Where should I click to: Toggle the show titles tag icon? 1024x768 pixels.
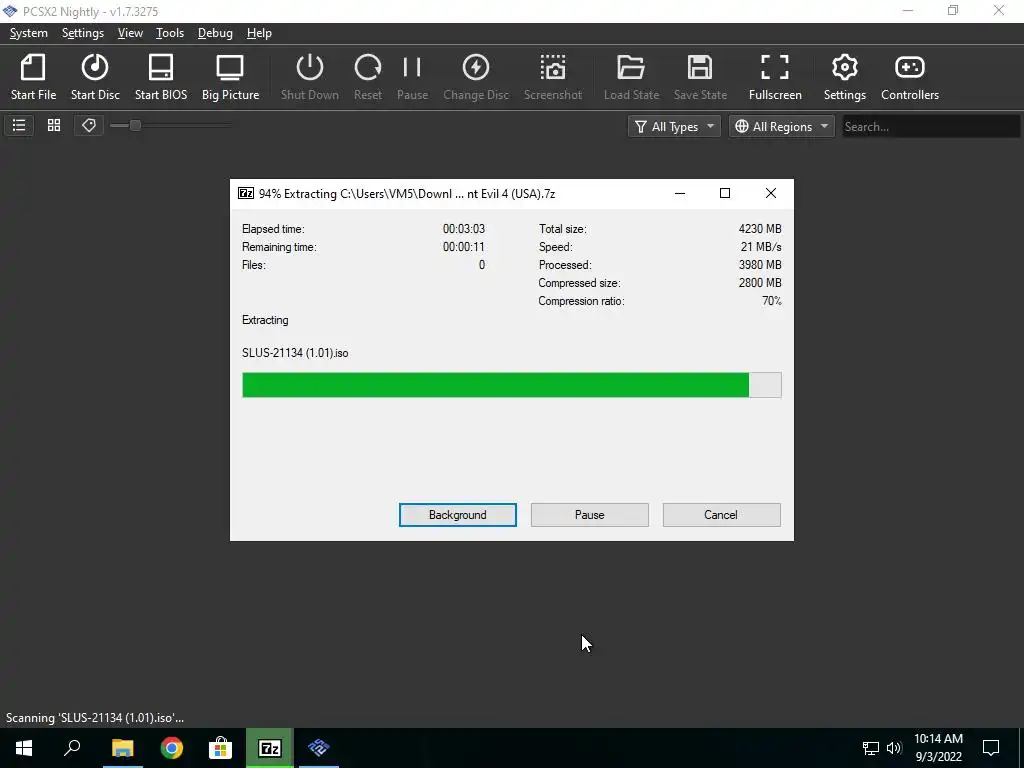[89, 125]
